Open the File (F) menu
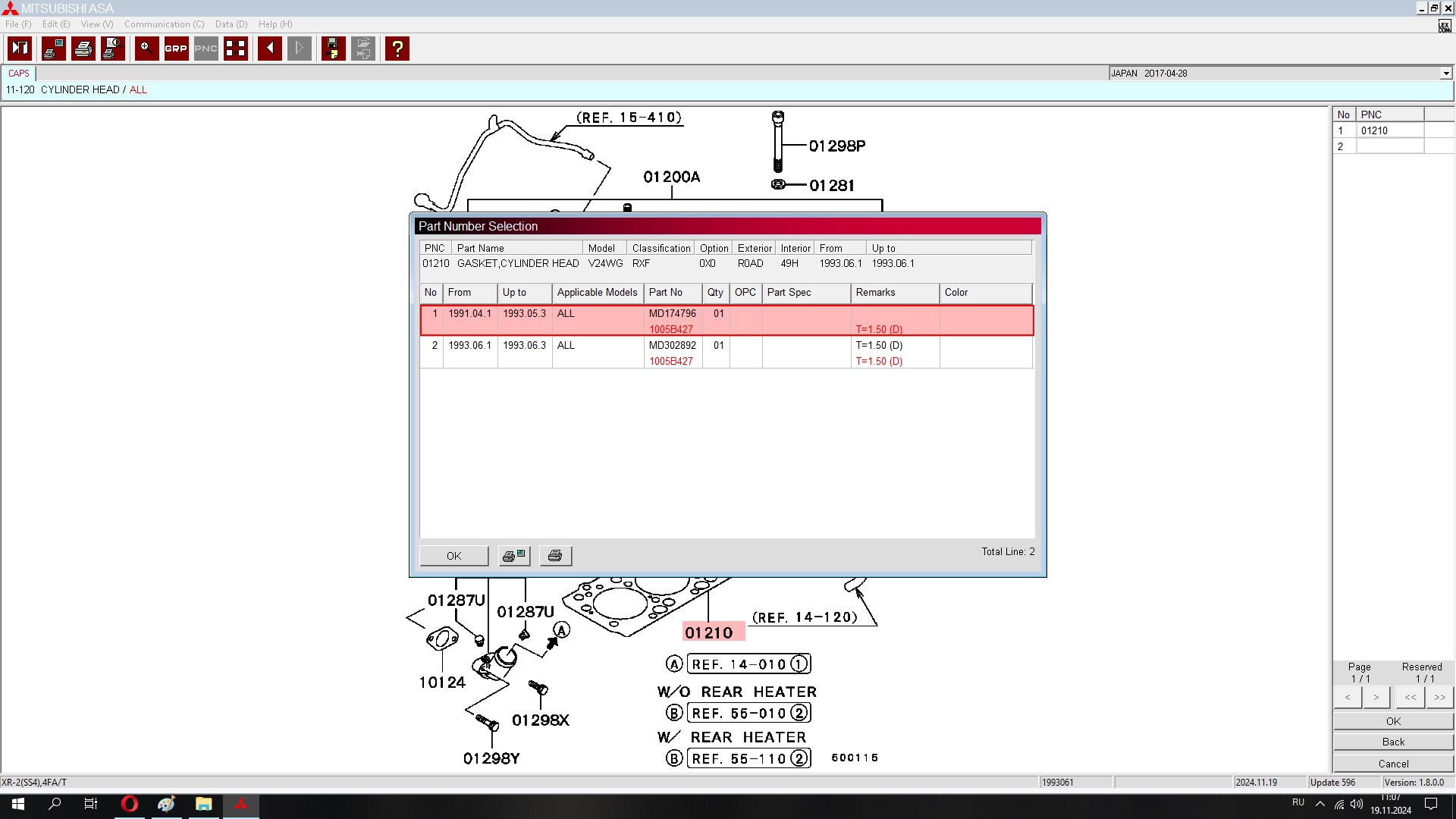 pyautogui.click(x=18, y=24)
